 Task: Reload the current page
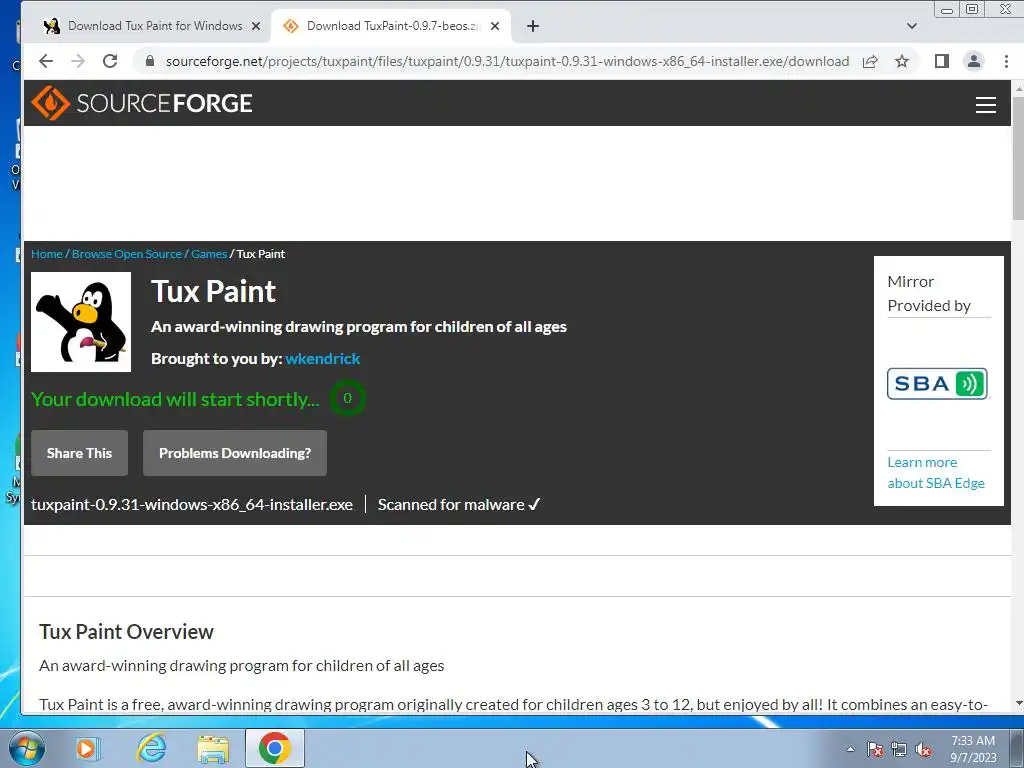pos(110,61)
